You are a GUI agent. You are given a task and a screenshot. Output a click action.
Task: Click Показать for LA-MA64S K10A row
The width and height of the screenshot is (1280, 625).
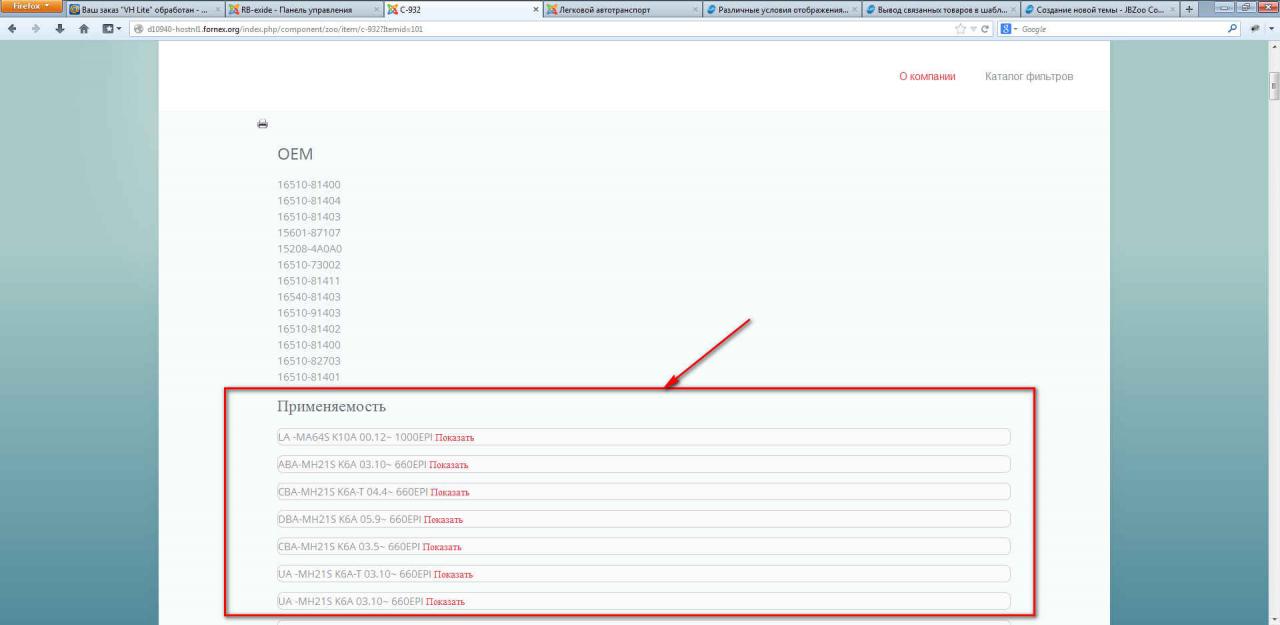(x=454, y=438)
